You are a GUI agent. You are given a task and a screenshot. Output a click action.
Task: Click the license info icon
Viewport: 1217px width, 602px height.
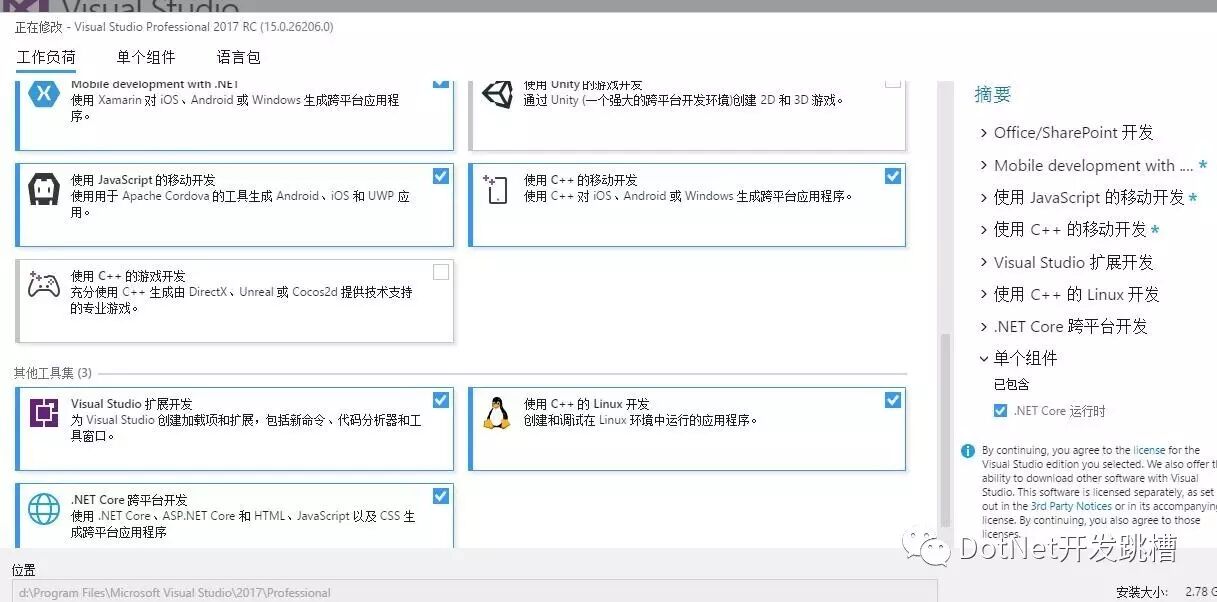[968, 451]
